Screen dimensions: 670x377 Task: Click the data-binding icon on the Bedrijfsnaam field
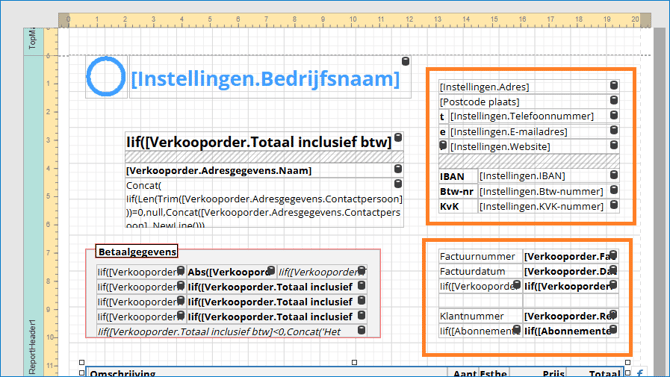pos(405,62)
